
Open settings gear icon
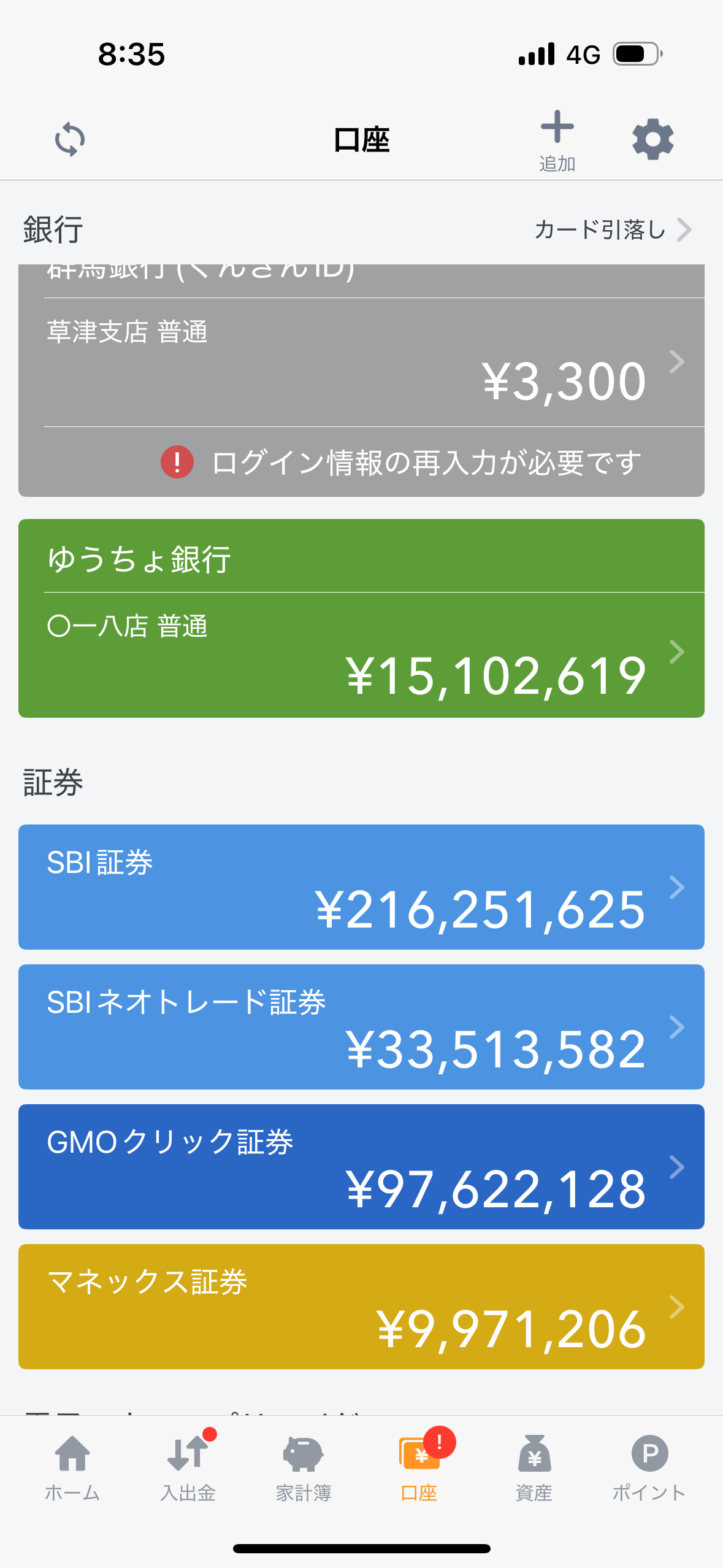coord(652,139)
